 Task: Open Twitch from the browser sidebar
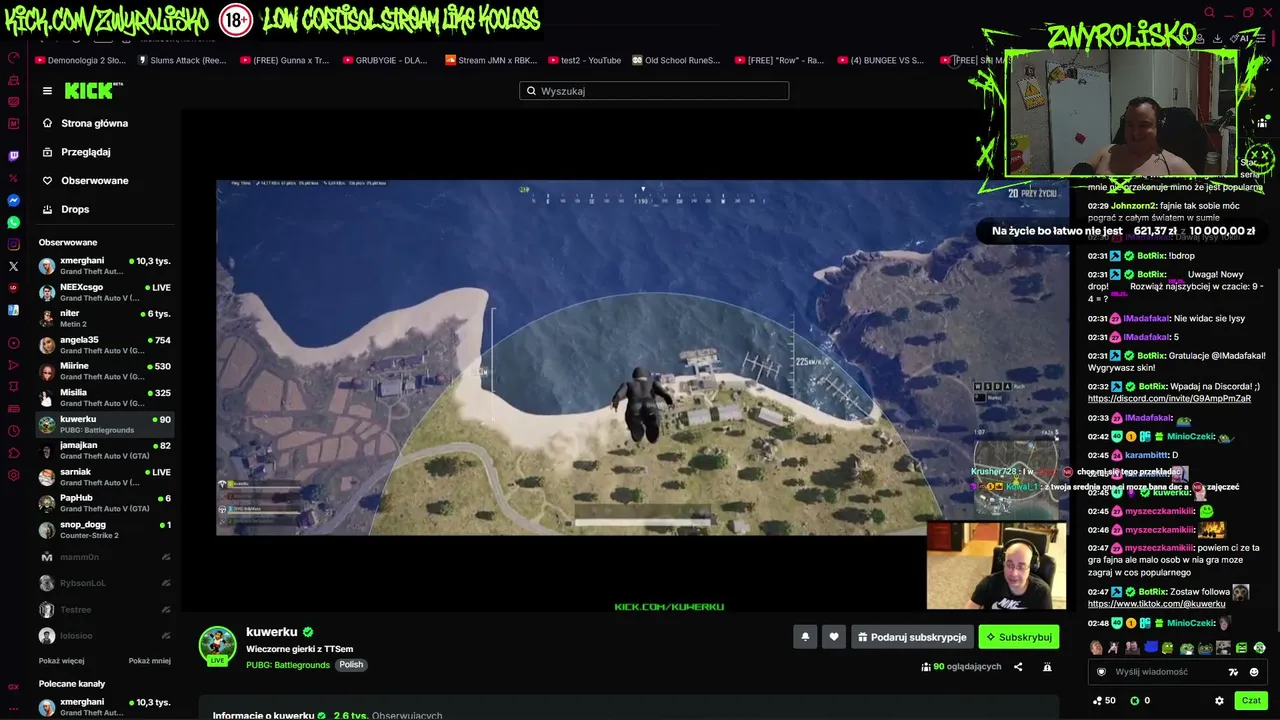13,156
